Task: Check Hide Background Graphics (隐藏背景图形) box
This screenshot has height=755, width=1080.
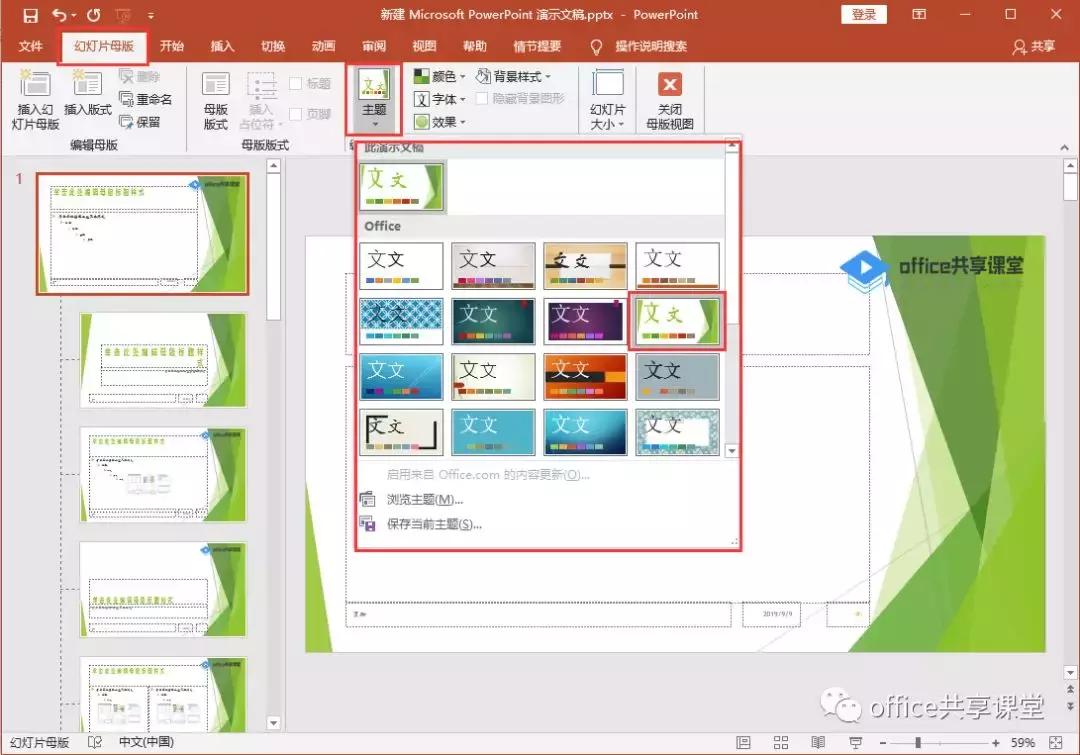Action: [x=483, y=99]
